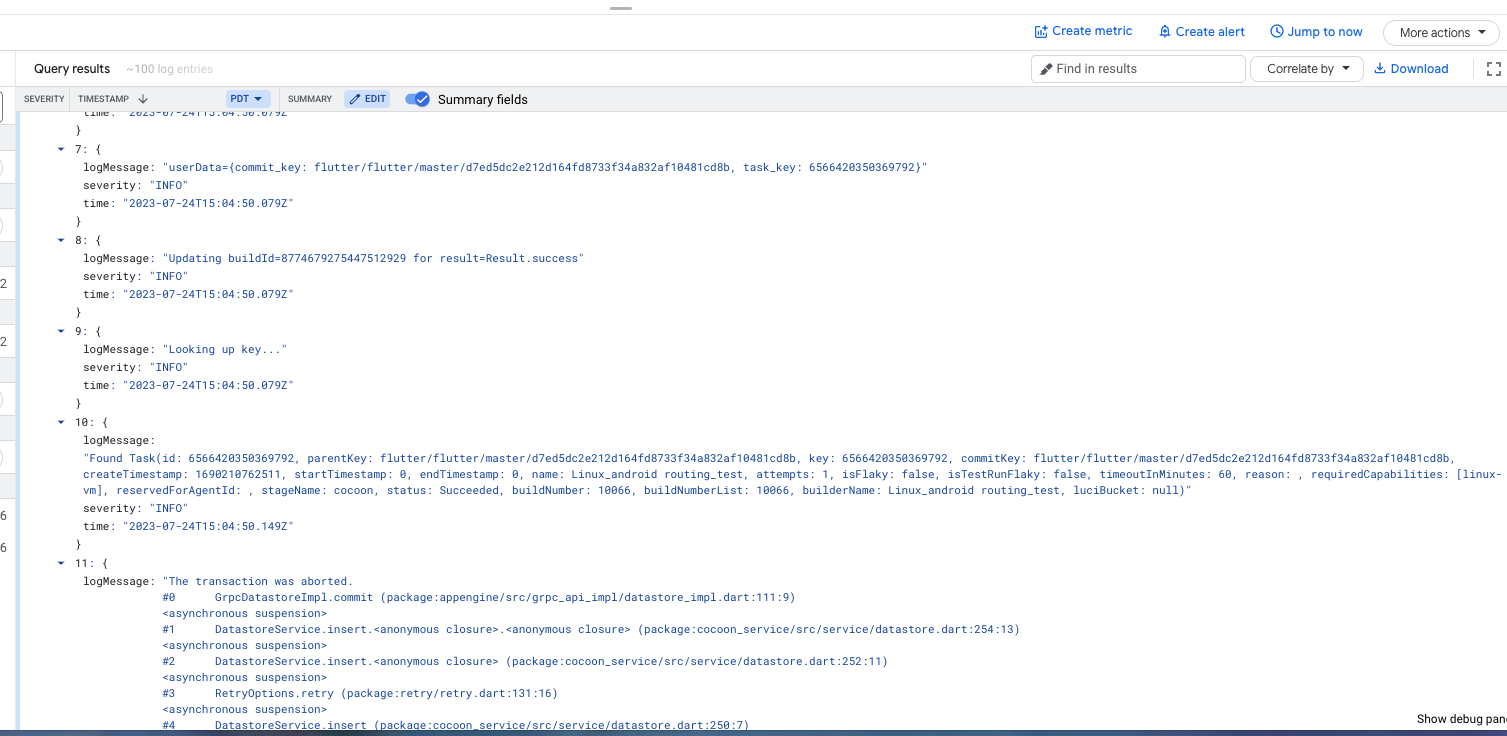Click the Timestamp sort arrow
The width and height of the screenshot is (1507, 736).
tap(143, 99)
